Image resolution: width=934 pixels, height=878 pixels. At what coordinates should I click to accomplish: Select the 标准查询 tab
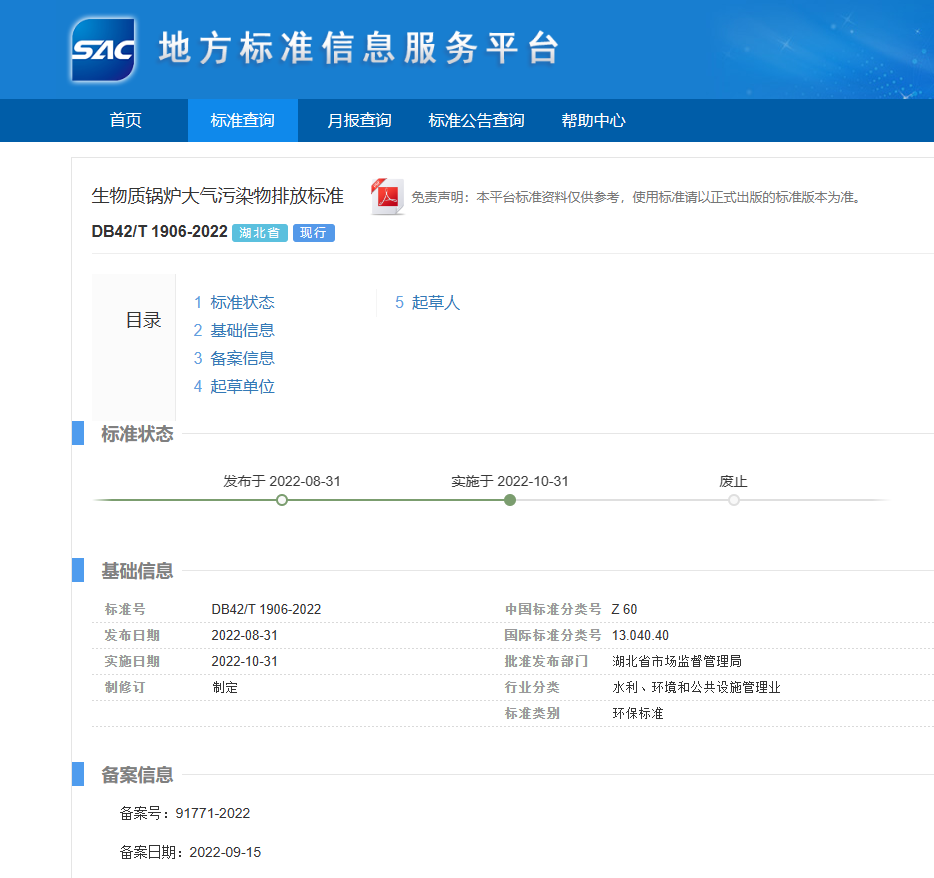tap(242, 121)
